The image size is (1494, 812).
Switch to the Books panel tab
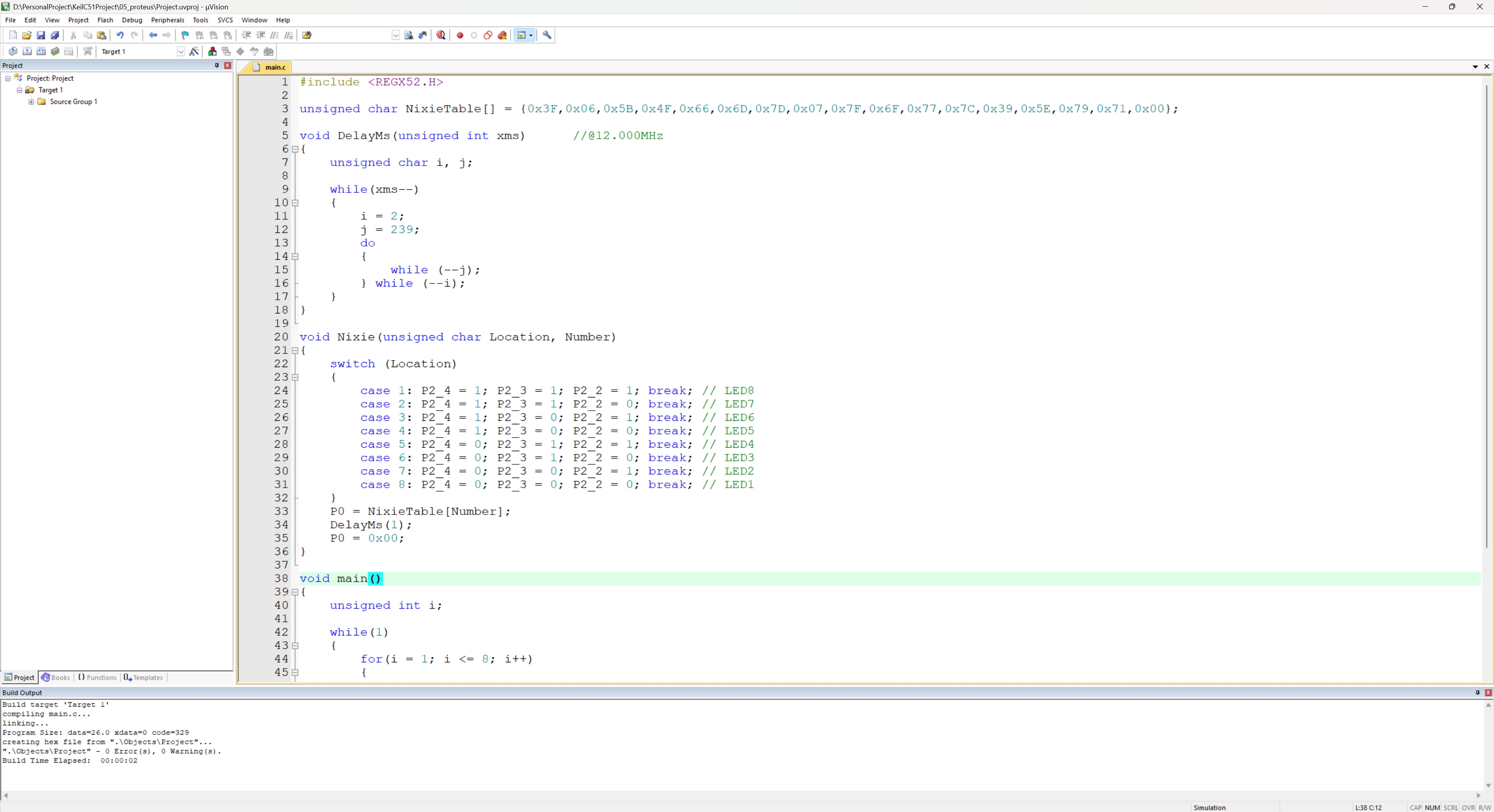coord(56,677)
